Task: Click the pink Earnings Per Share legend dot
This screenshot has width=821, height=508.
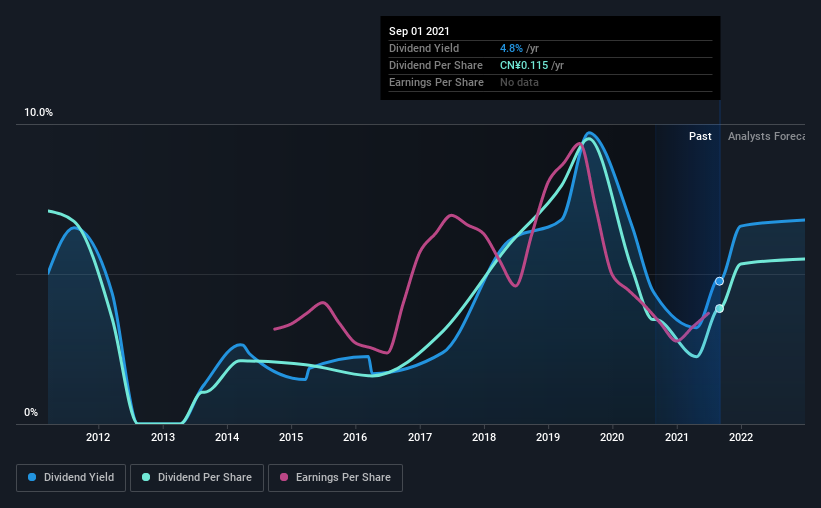Action: tap(284, 477)
